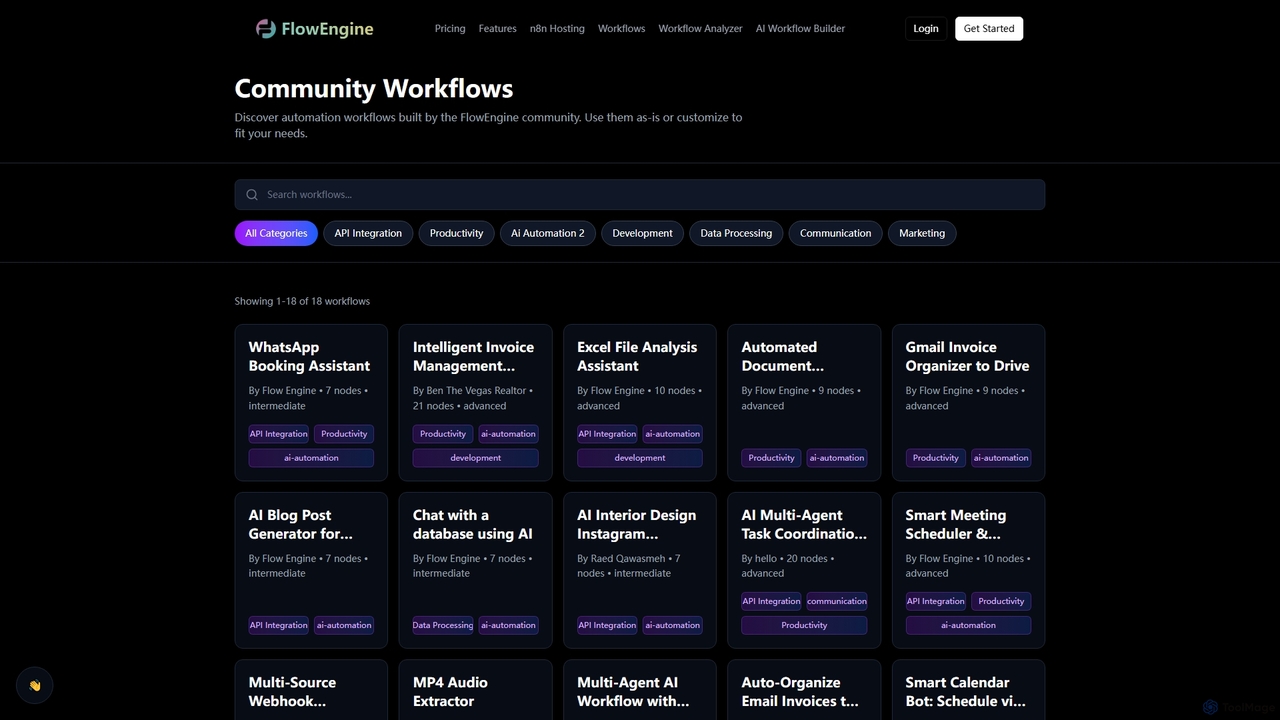Click the Community Workflows heading
This screenshot has height=720, width=1280.
pos(374,88)
